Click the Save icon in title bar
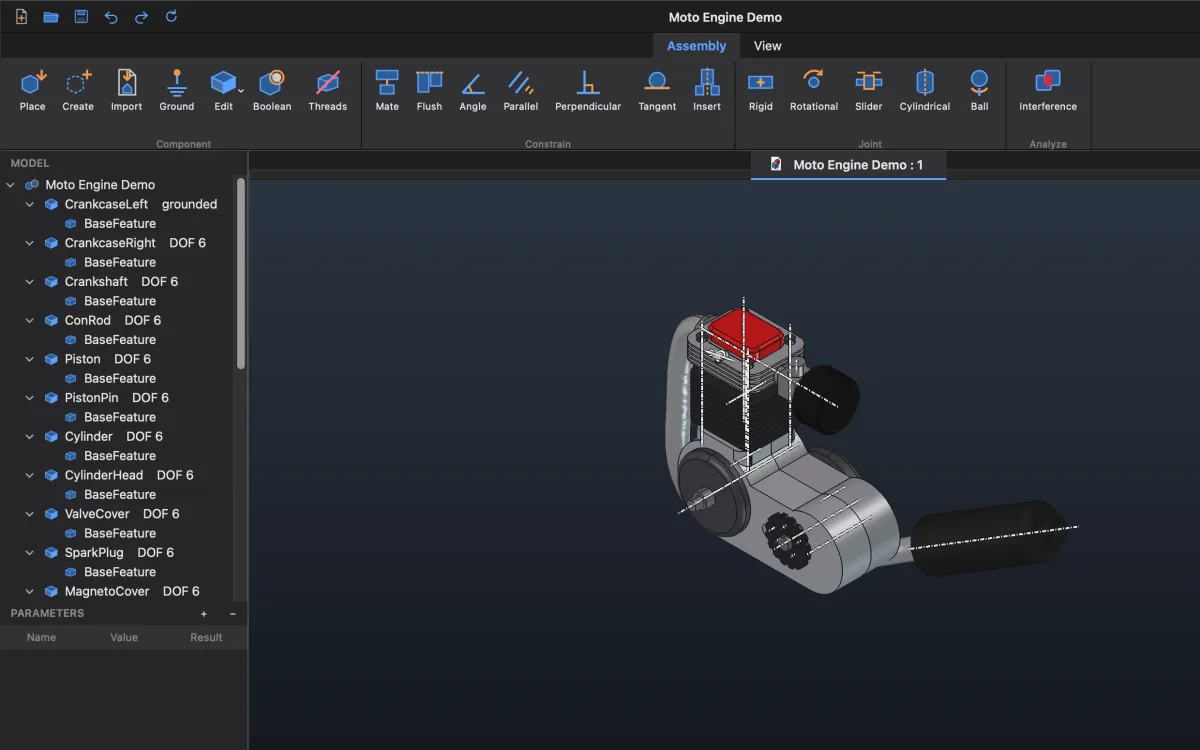Viewport: 1200px width, 750px height. coord(81,17)
